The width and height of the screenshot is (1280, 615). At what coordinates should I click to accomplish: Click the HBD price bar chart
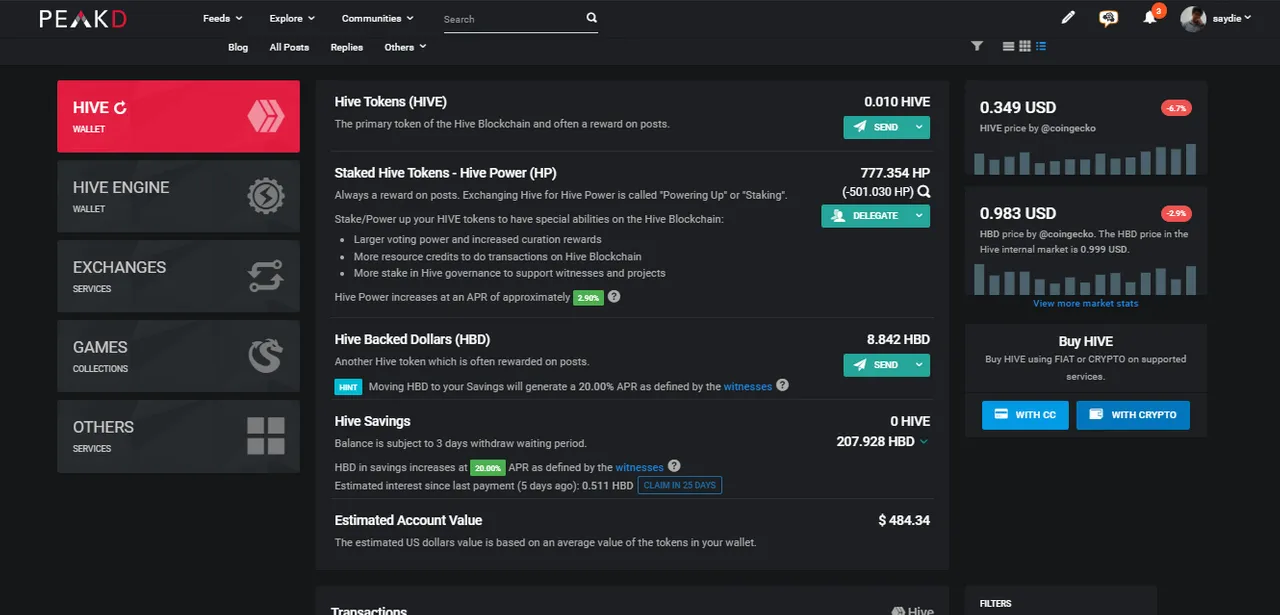1085,279
